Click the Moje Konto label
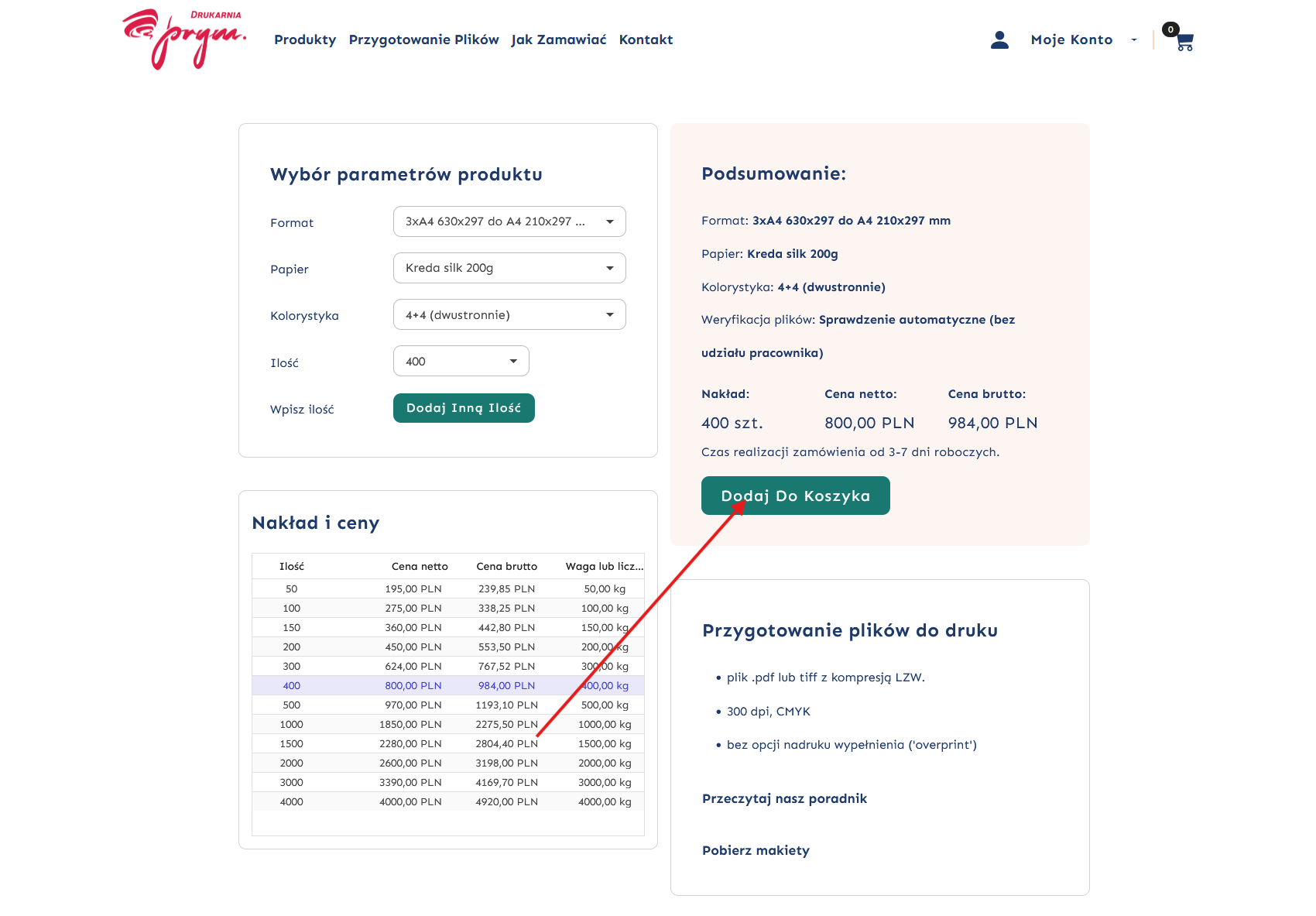 click(x=1071, y=40)
